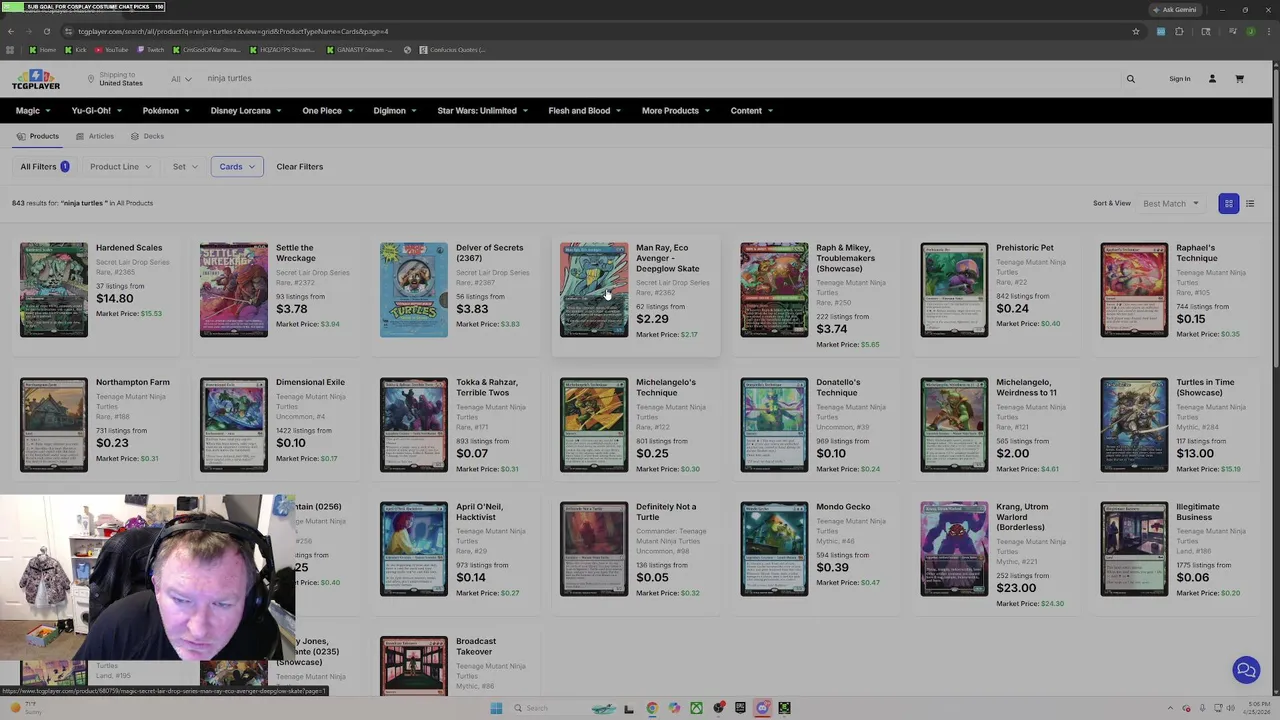The height and width of the screenshot is (720, 1280).
Task: Click the Sign In link
Action: [x=1180, y=79]
